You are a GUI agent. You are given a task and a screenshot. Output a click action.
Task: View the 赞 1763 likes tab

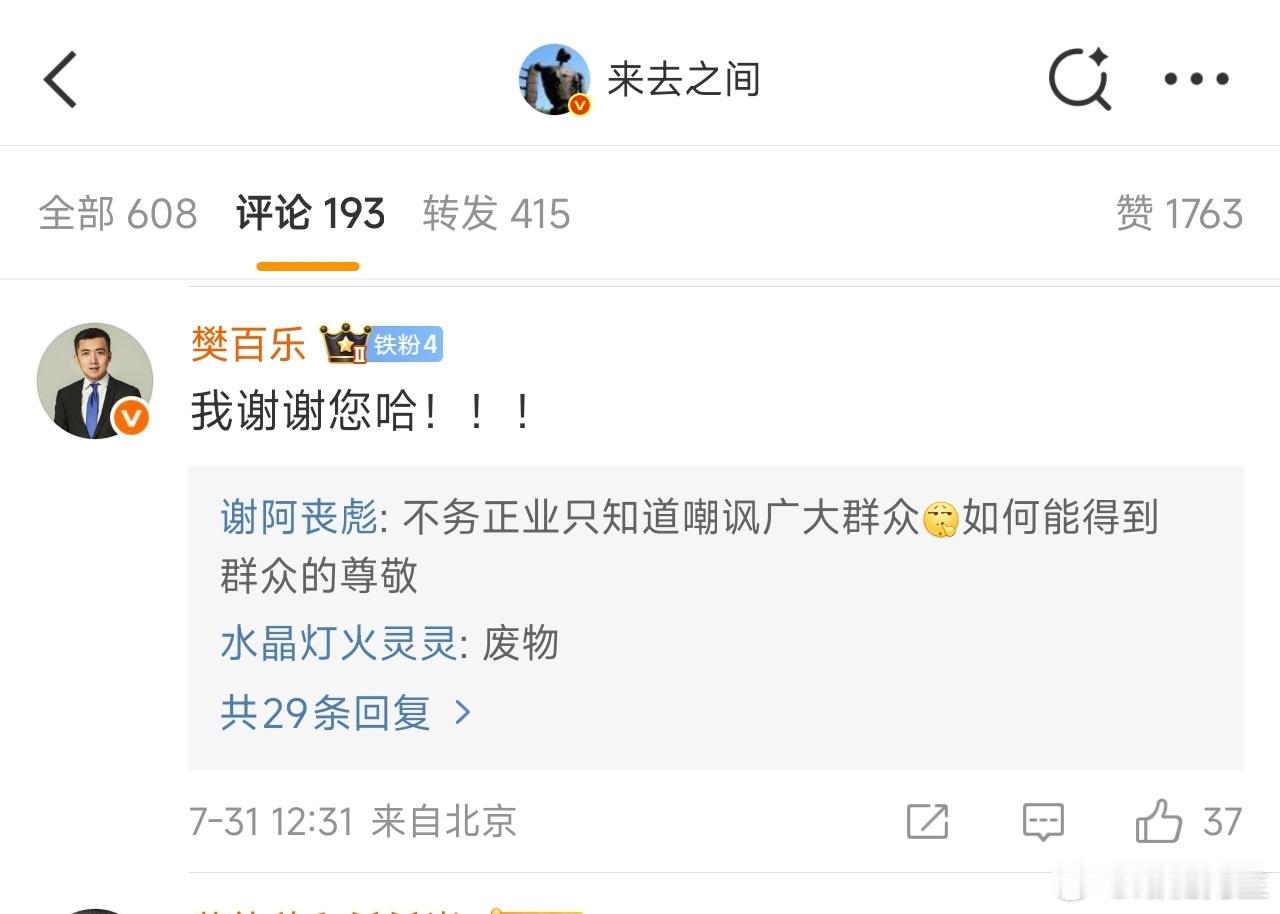tap(1179, 214)
